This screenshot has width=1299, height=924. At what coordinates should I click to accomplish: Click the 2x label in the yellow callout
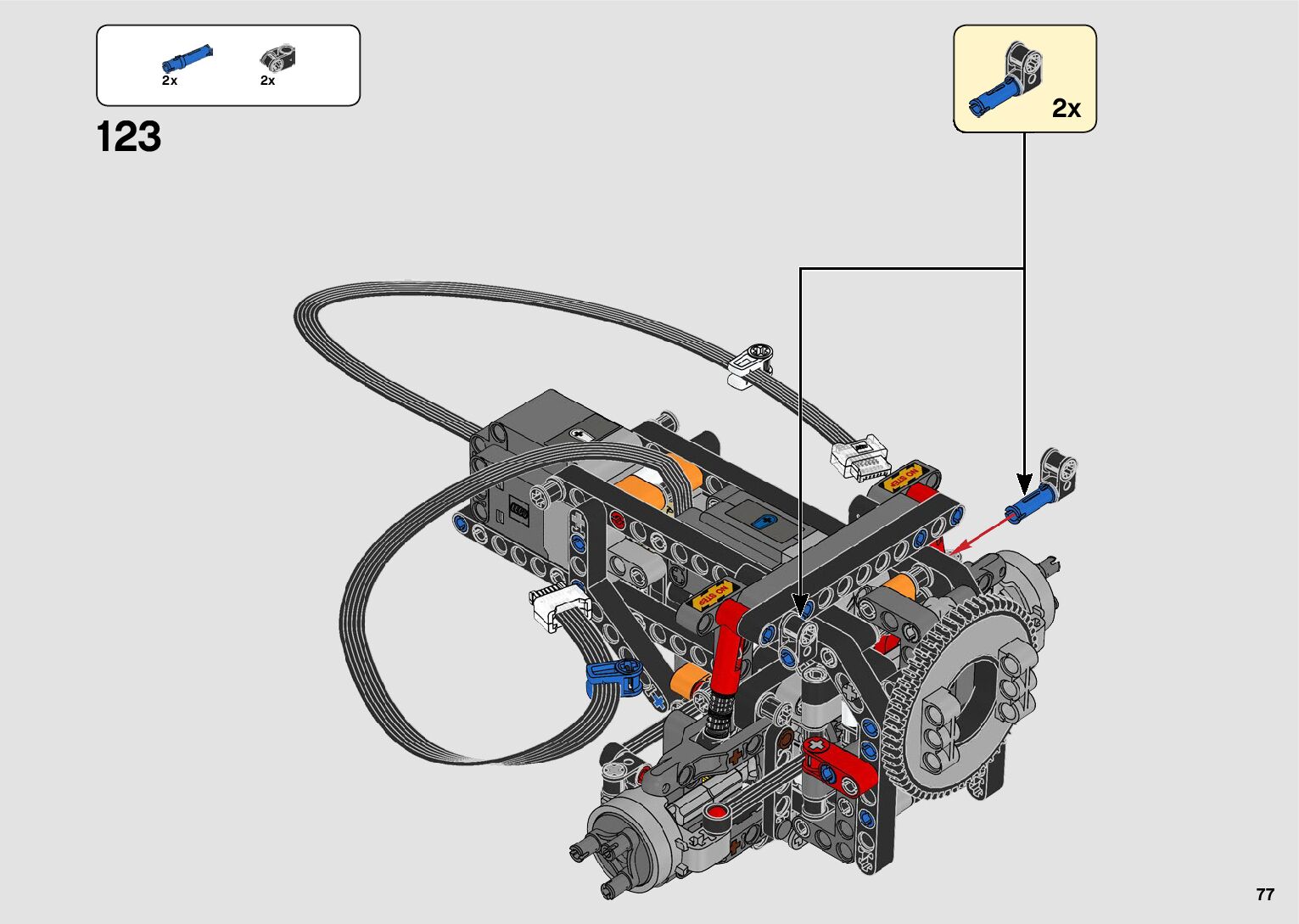coord(1067,109)
